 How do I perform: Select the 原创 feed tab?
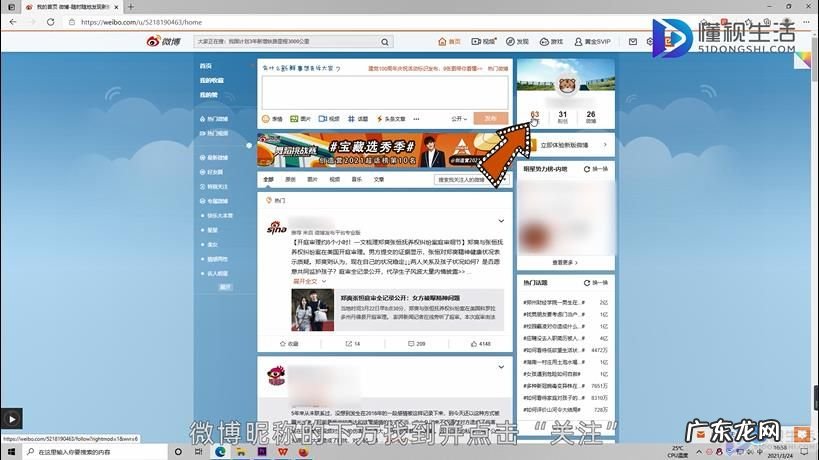pos(290,179)
